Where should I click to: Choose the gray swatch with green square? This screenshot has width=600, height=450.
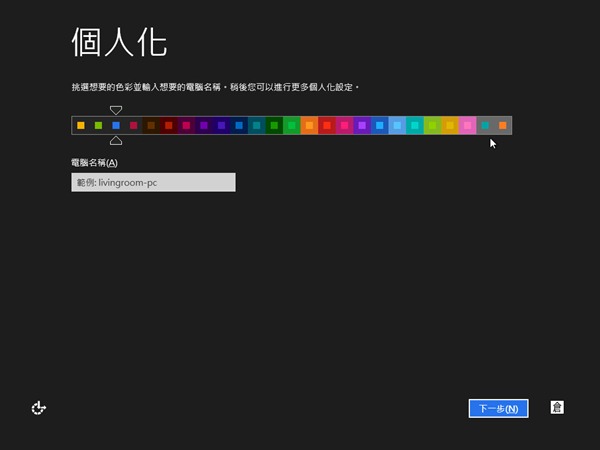(98, 126)
